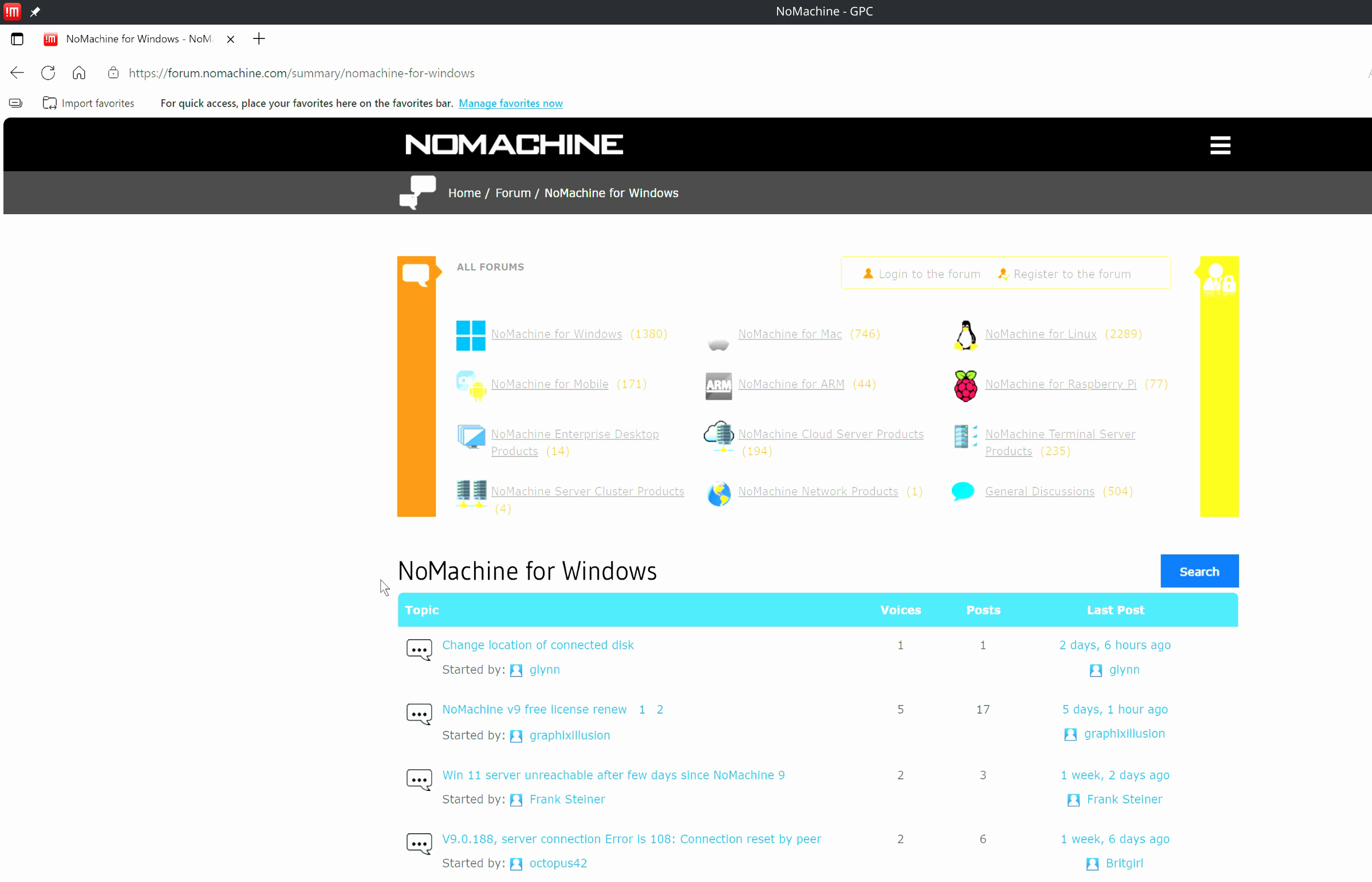The height and width of the screenshot is (882, 1372).
Task: Click the pin icon in NoMachine title bar
Action: pyautogui.click(x=35, y=11)
